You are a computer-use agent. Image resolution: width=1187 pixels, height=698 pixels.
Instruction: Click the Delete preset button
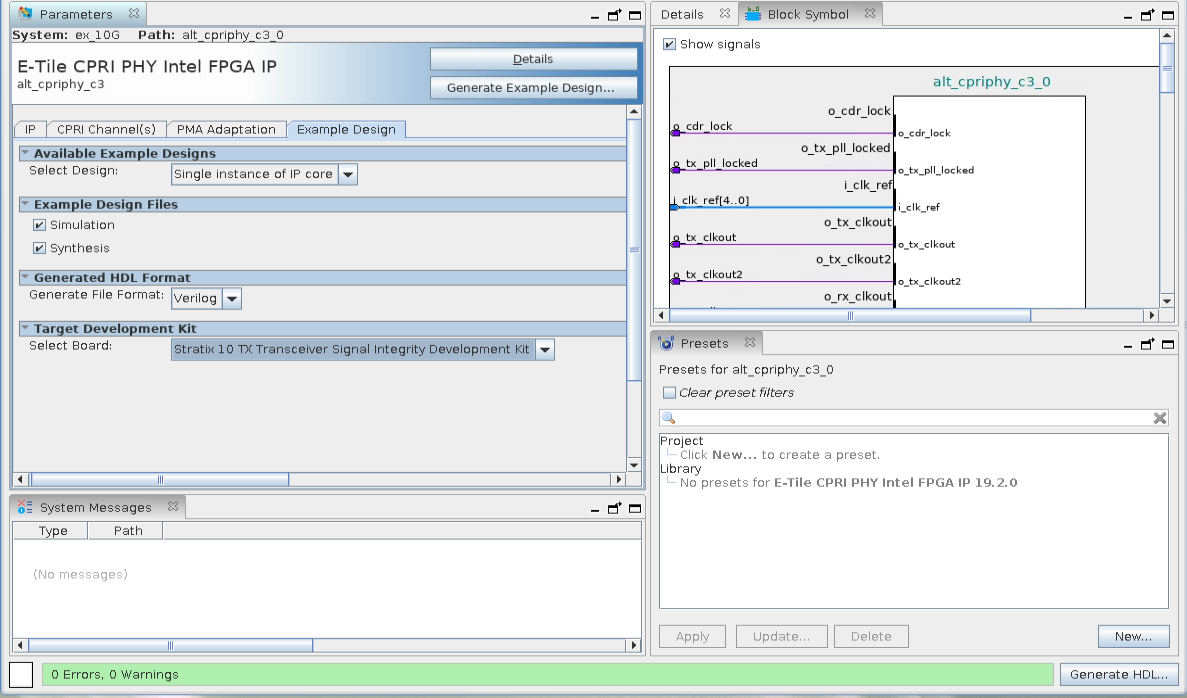[871, 637]
